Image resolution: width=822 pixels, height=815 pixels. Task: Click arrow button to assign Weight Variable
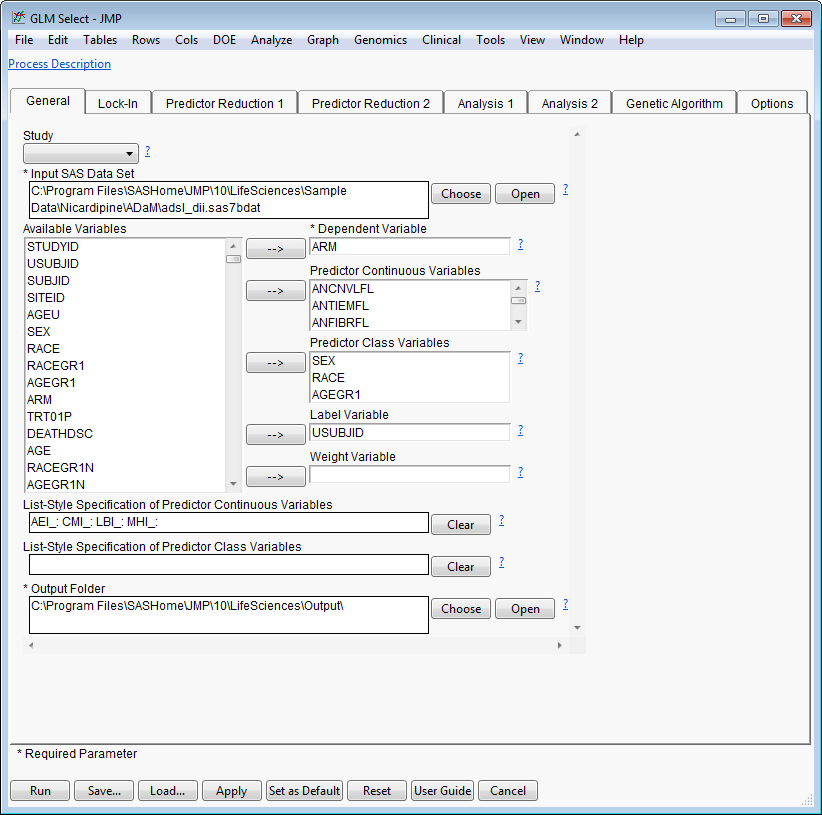[275, 477]
